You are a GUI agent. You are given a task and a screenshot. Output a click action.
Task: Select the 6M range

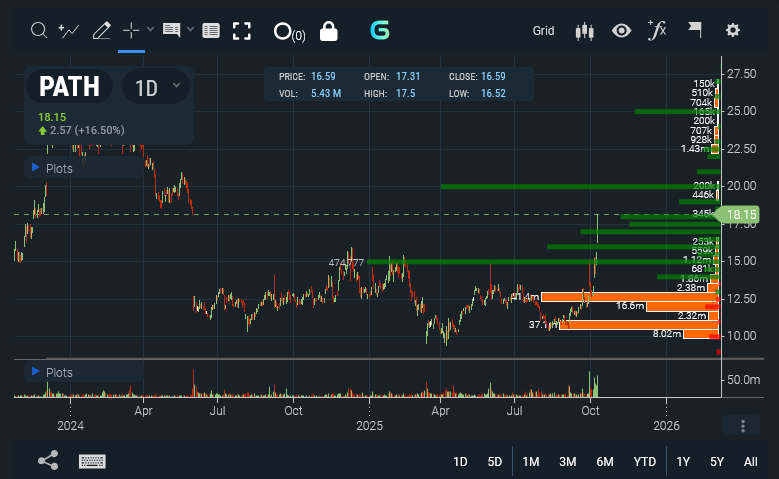605,462
